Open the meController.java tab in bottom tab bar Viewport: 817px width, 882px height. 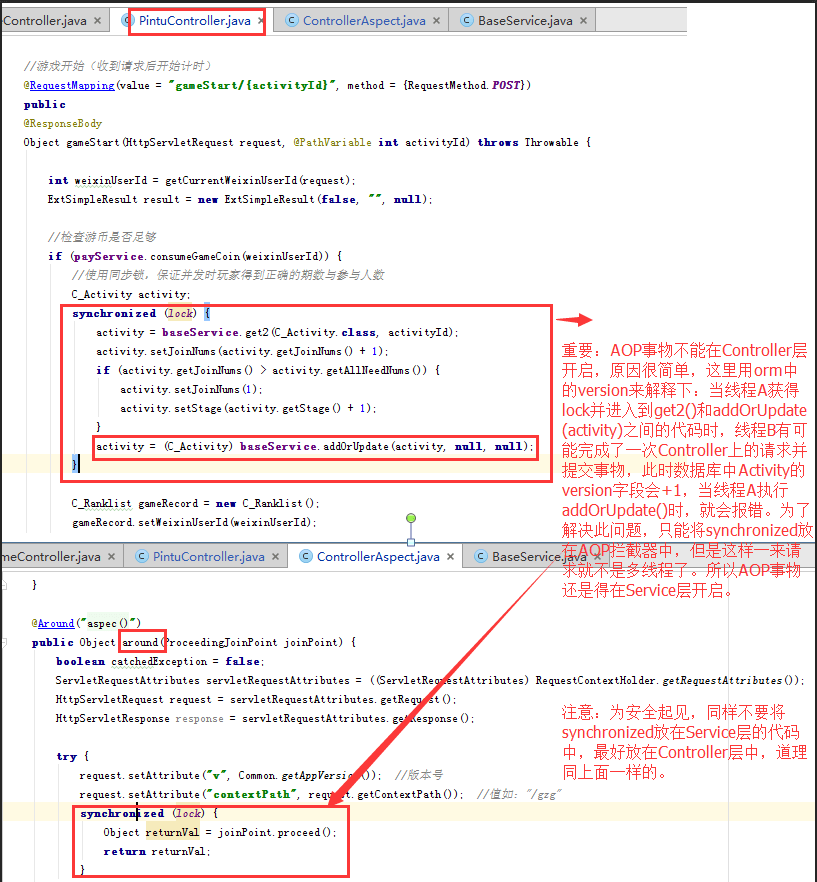[x=51, y=557]
